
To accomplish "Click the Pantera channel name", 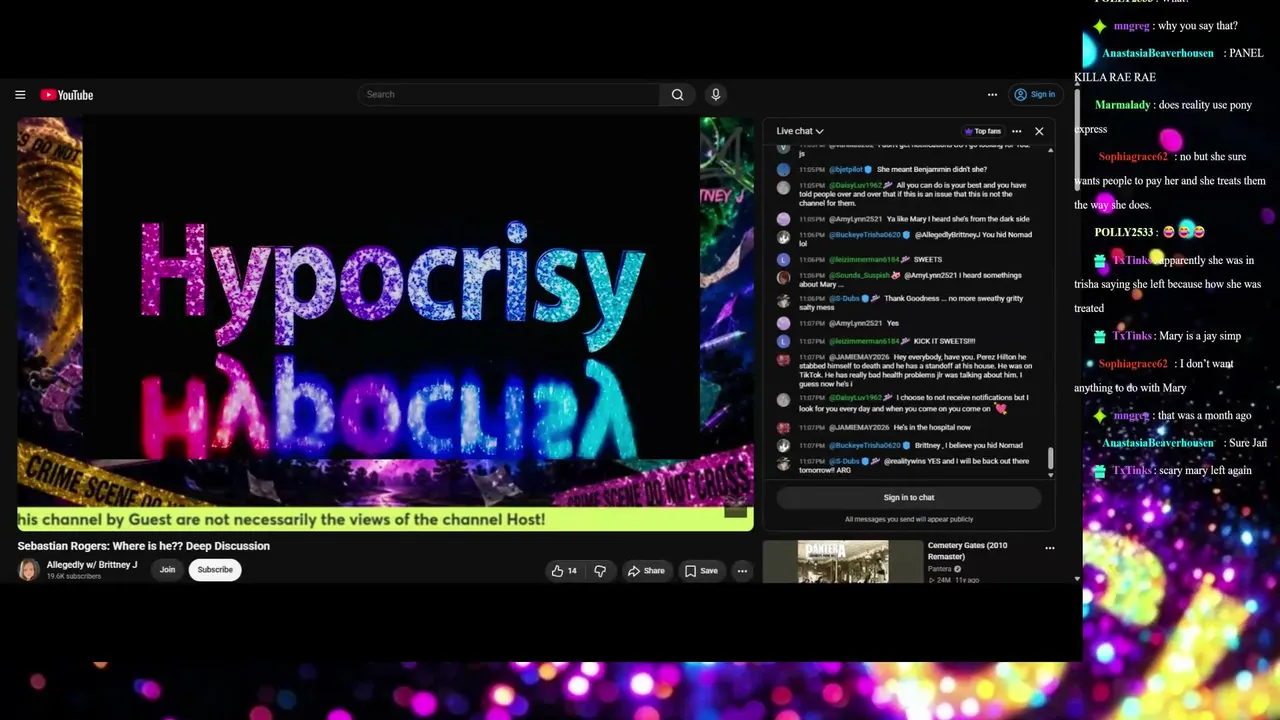I will click(x=939, y=569).
